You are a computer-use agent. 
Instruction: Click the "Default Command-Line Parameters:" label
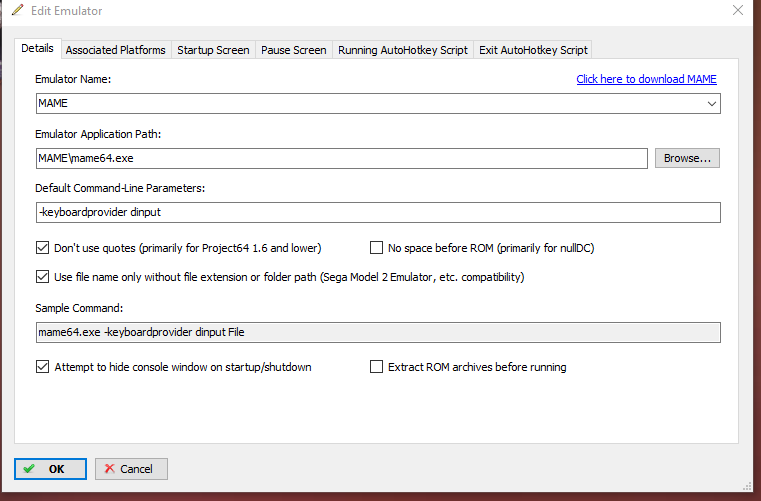click(x=120, y=188)
